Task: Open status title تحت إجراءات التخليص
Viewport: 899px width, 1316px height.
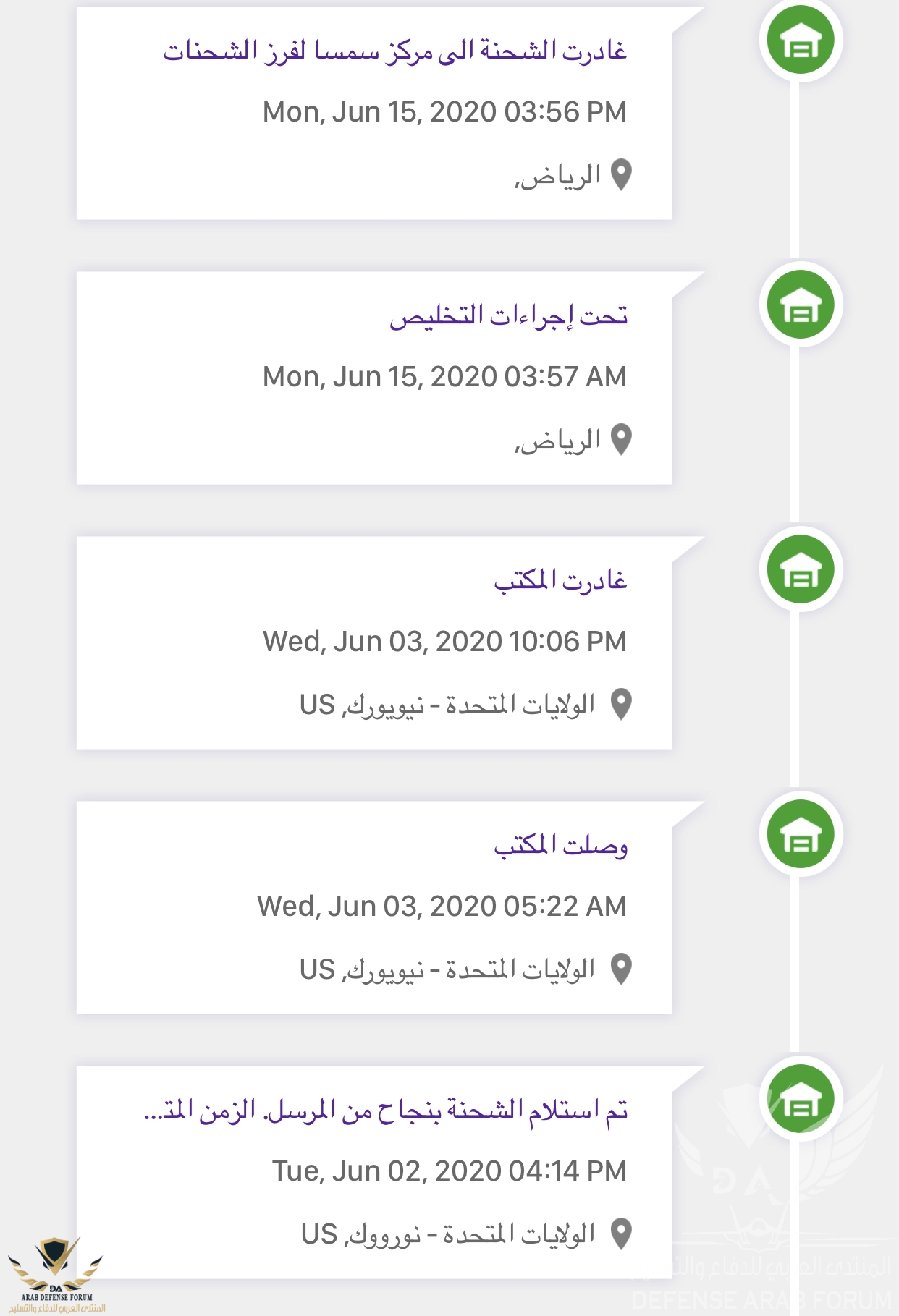Action: (508, 316)
